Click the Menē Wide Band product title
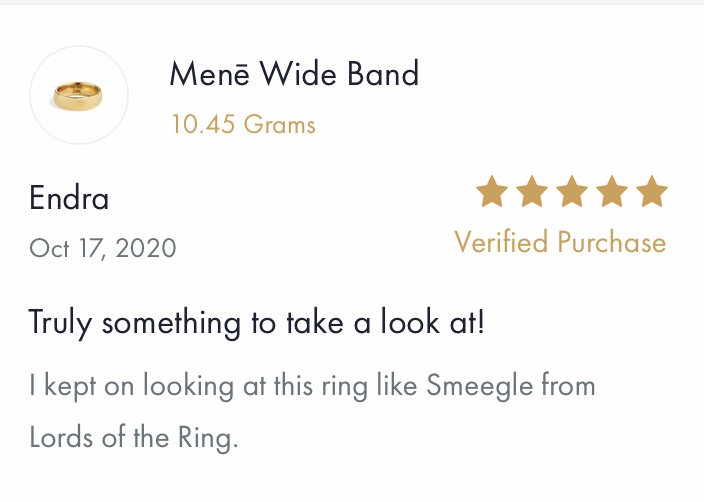 click(x=294, y=74)
